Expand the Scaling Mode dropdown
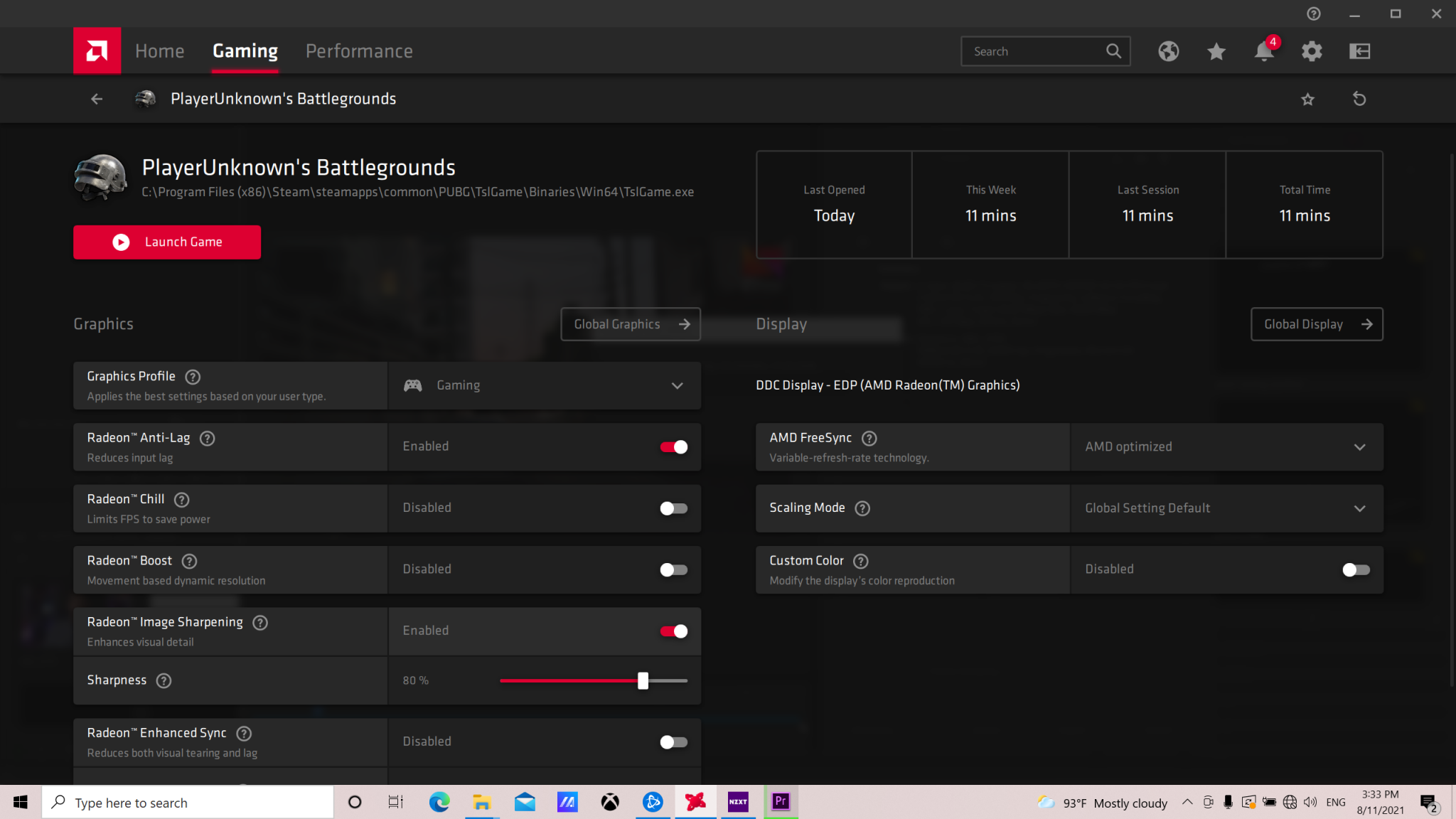 [1226, 508]
